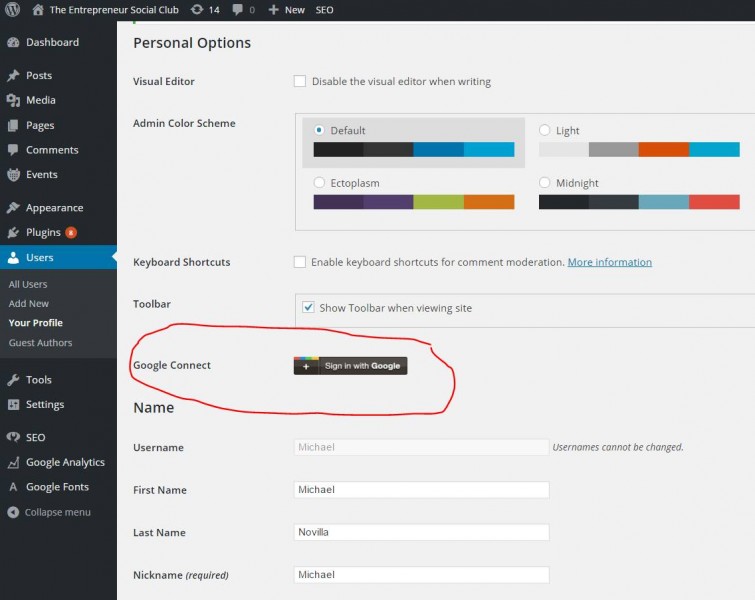
Task: Open The Entrepreneur Social Club site menu
Action: pos(106,9)
